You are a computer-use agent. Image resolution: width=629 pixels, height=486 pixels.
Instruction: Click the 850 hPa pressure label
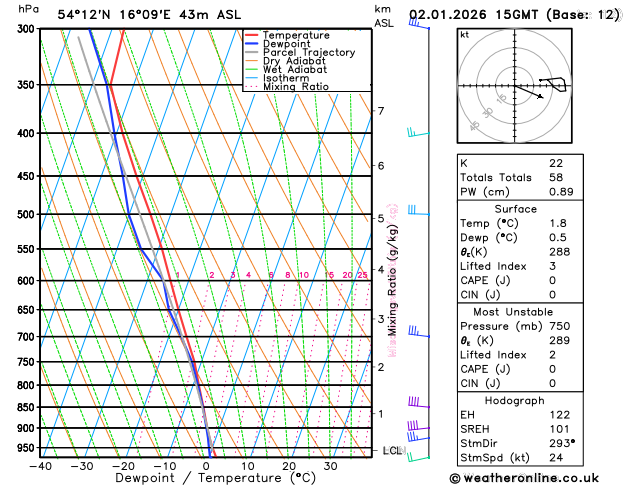[x=28, y=407]
